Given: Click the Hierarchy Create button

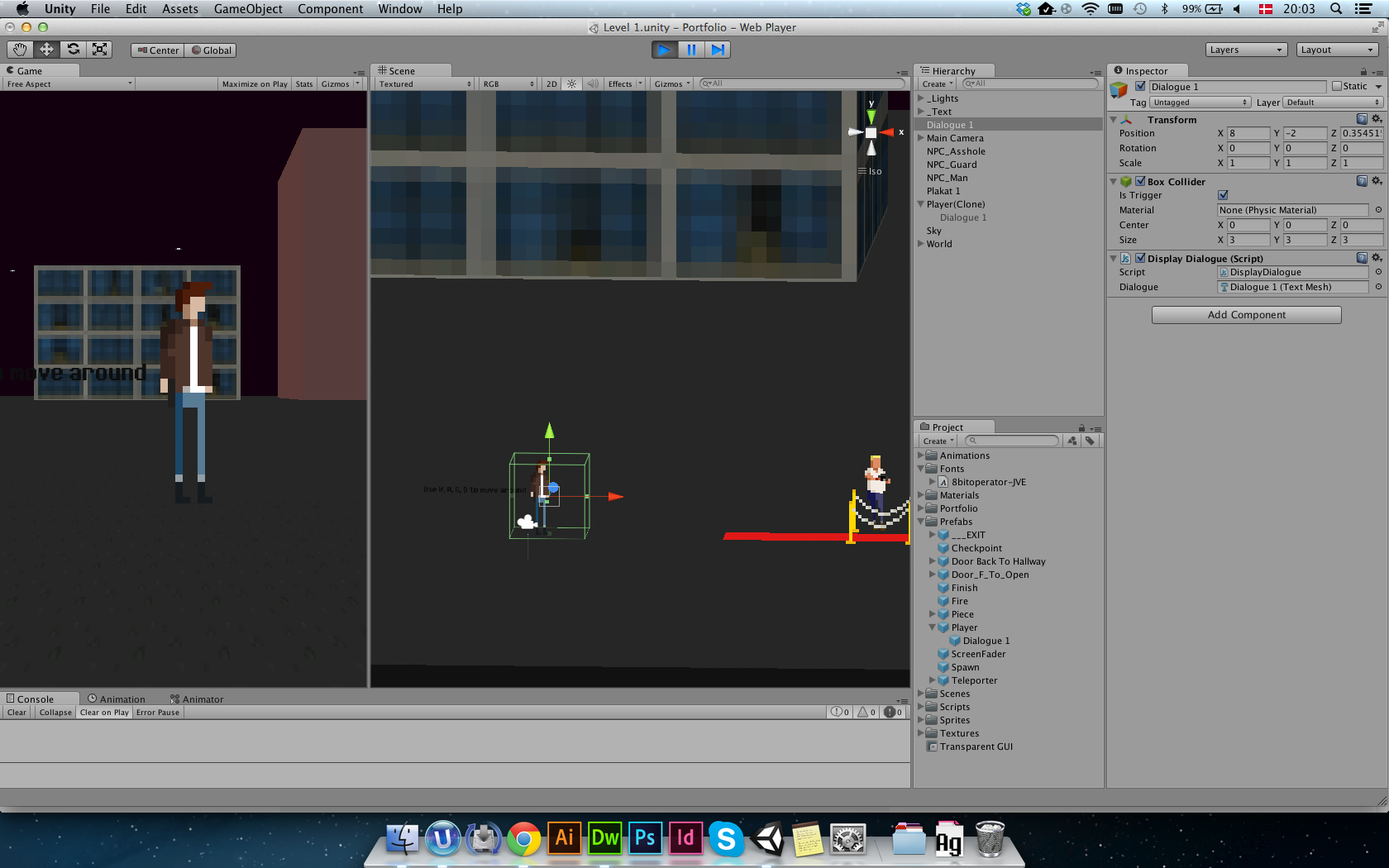Looking at the screenshot, I should 938,84.
